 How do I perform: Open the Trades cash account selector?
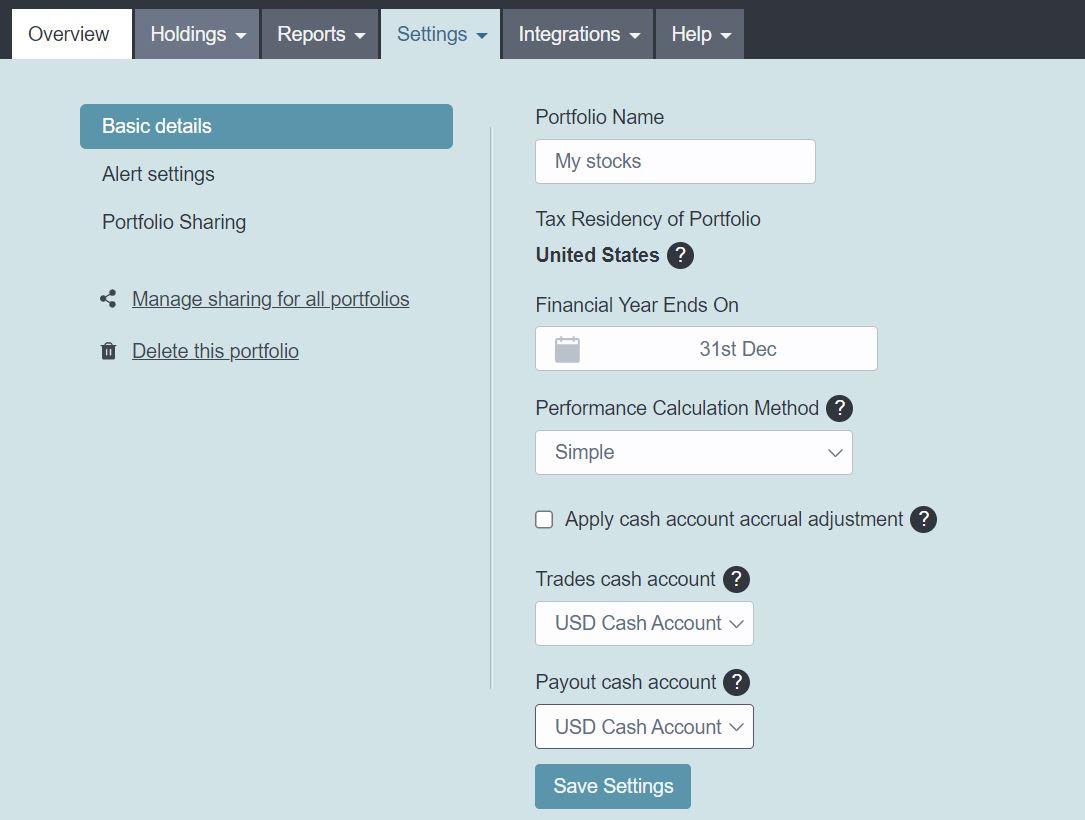[x=644, y=623]
